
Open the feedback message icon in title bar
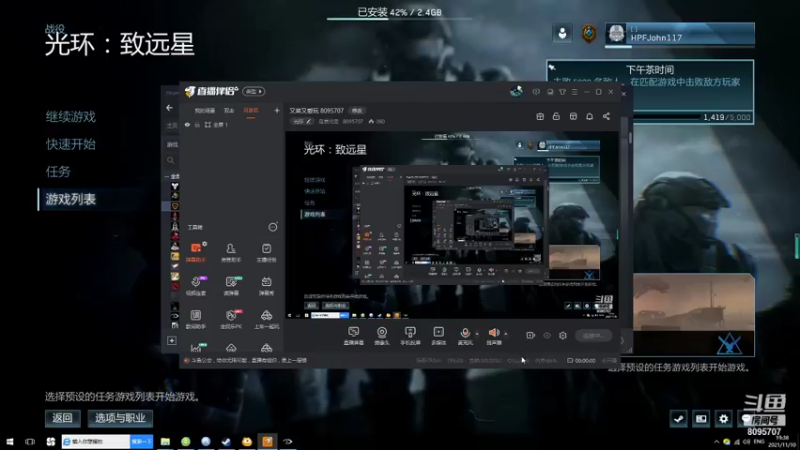536,92
